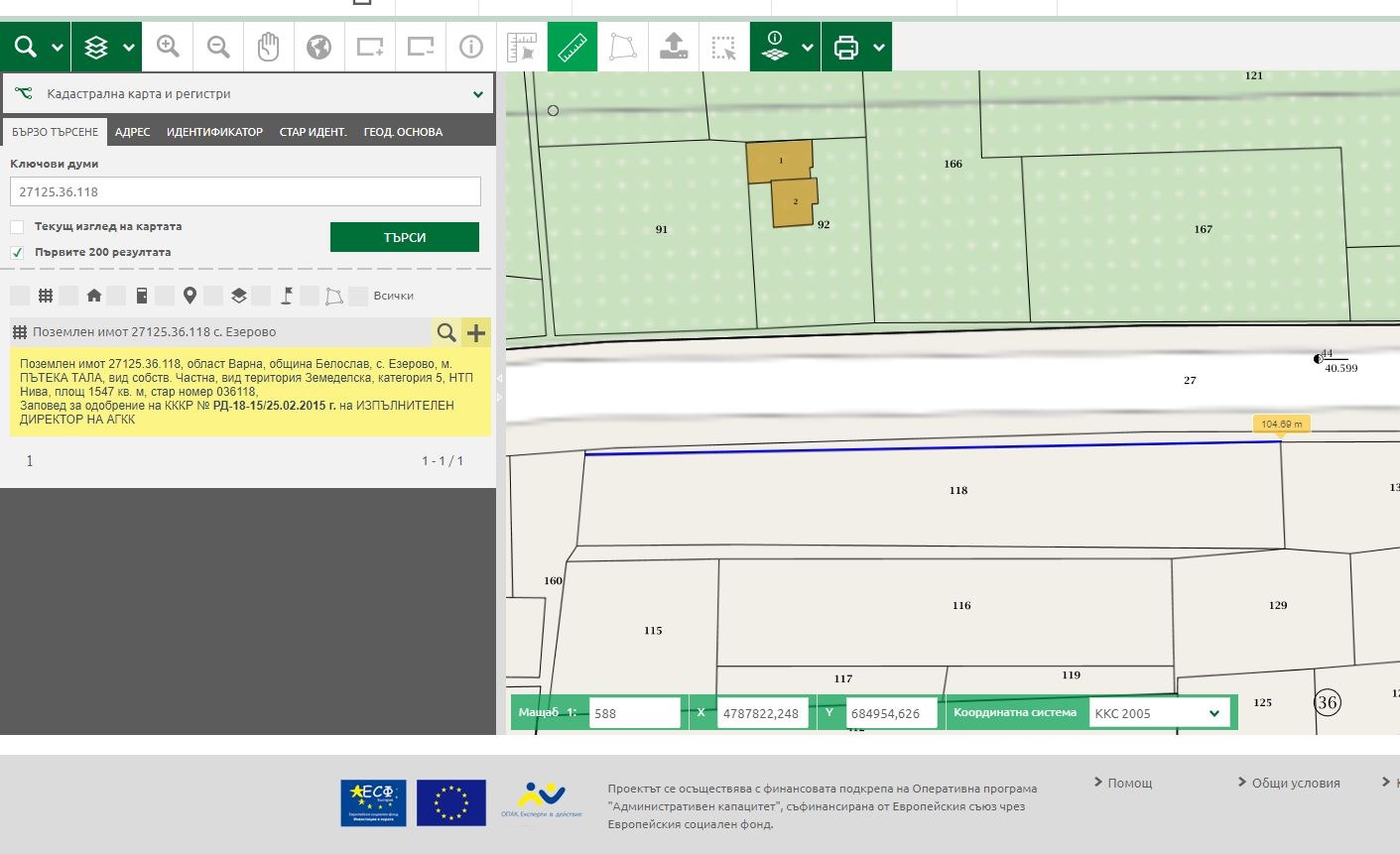The height and width of the screenshot is (854, 1400).
Task: Click the info identify tool
Action: pyautogui.click(x=470, y=46)
